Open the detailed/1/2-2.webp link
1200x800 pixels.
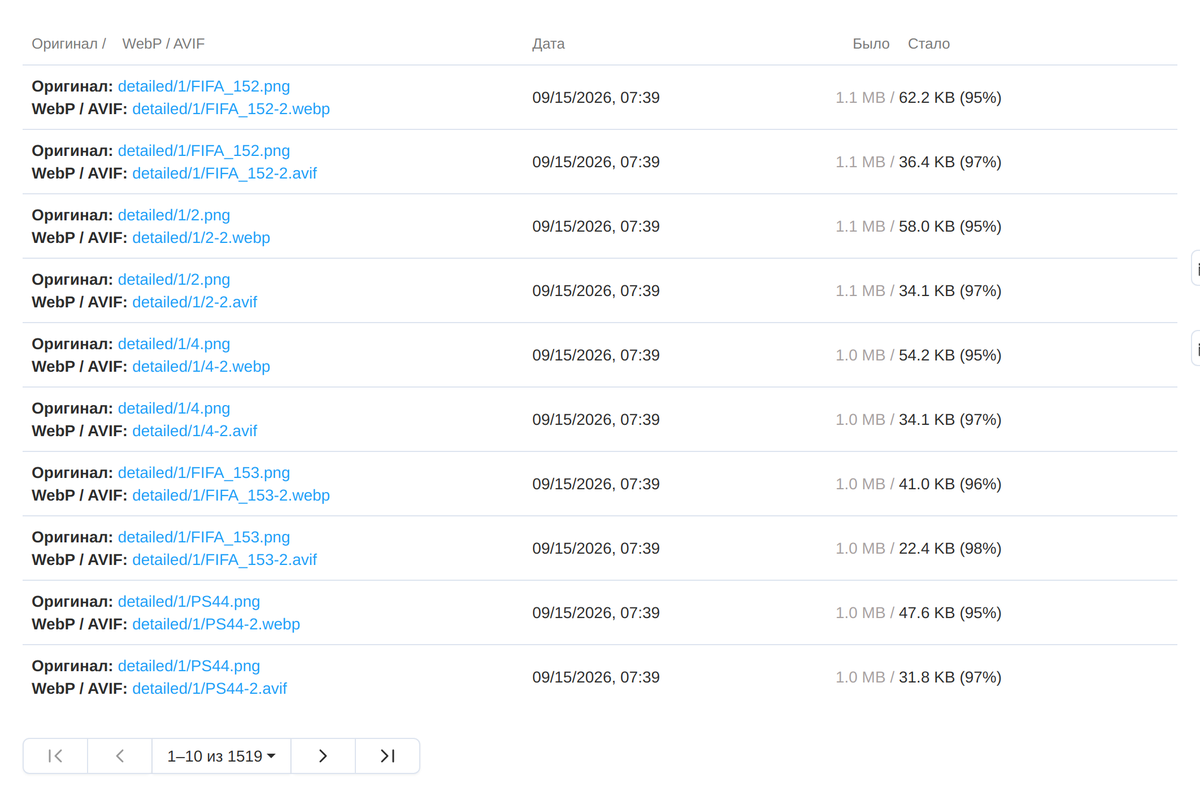(201, 238)
